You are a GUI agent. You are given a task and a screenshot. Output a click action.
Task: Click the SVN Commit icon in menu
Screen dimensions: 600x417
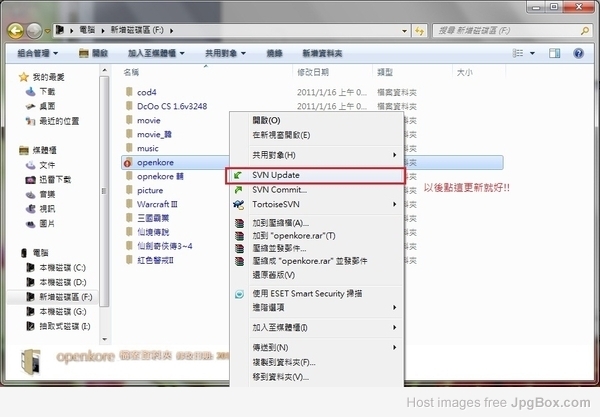pyautogui.click(x=238, y=189)
